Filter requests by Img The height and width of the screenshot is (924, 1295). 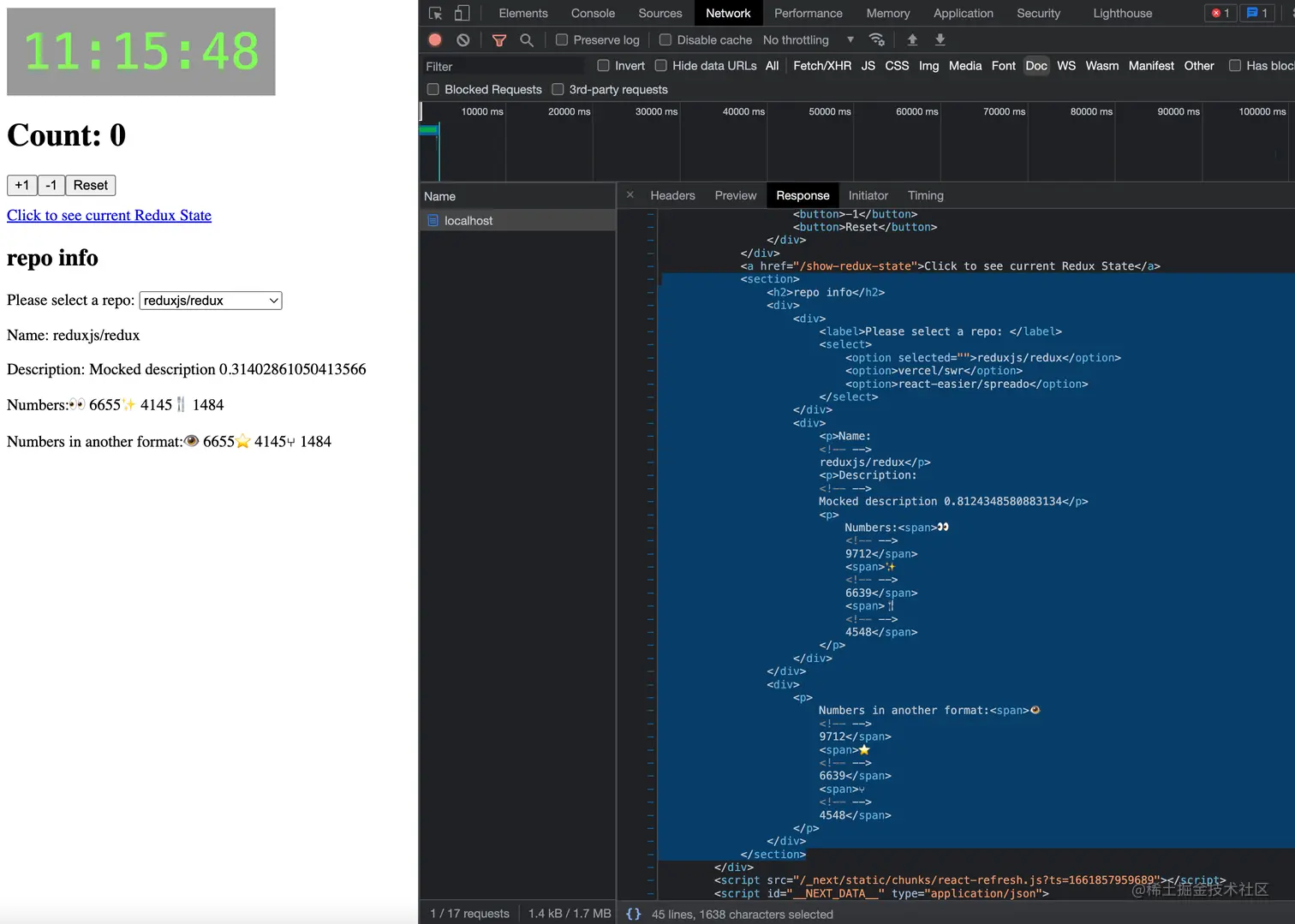pos(929,66)
